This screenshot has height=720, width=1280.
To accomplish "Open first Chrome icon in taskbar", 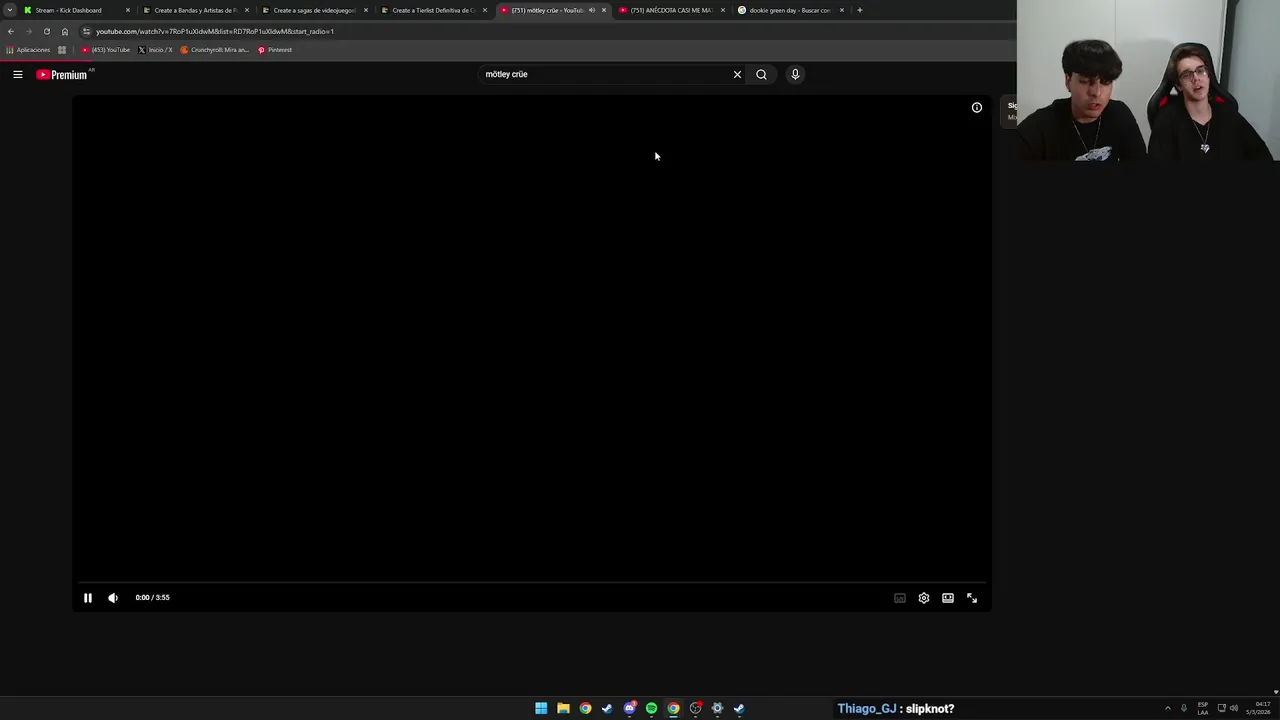I will pos(585,708).
